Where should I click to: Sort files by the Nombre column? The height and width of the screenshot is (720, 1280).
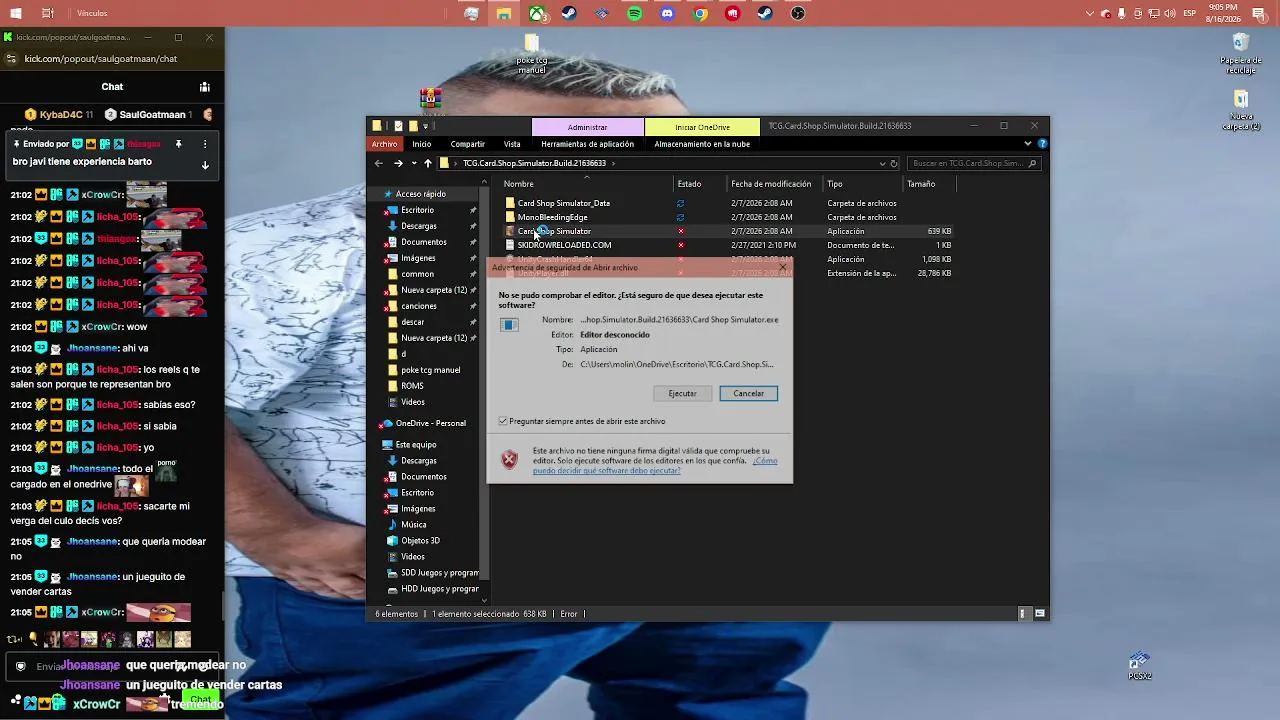tap(588, 184)
